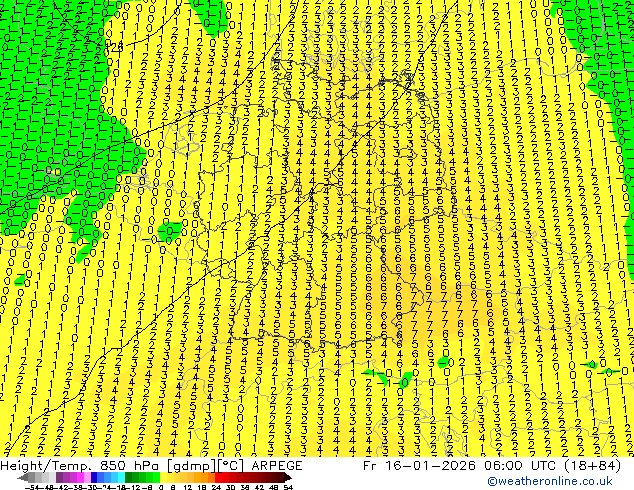Pick the dark green legend swatch
The width and height of the screenshot is (634, 490).
coord(129,477)
